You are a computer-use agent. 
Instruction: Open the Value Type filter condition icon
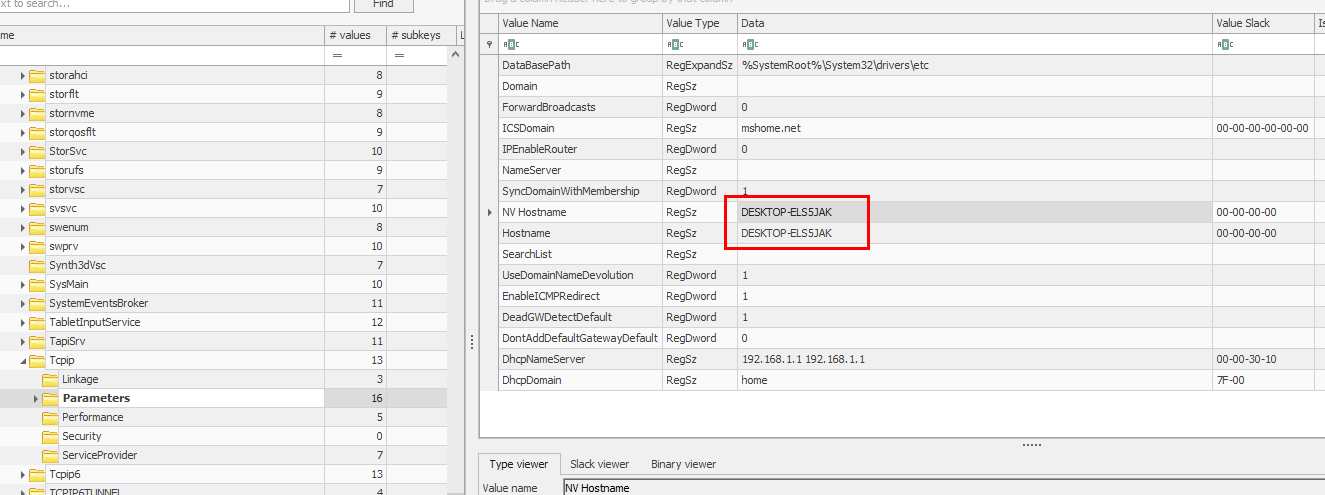point(674,44)
